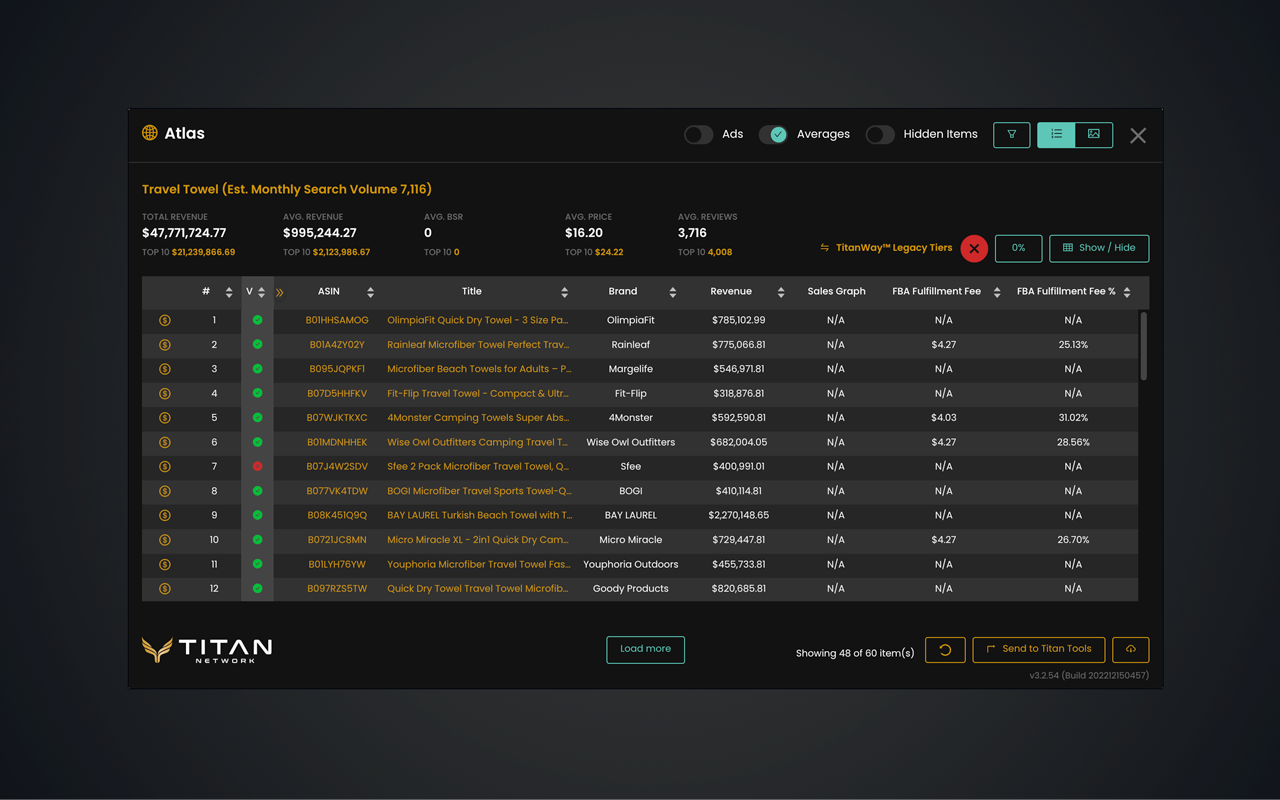Screen dimensions: 1280x800
Task: Open ASIN link B01A4ZY02Y
Action: [337, 345]
